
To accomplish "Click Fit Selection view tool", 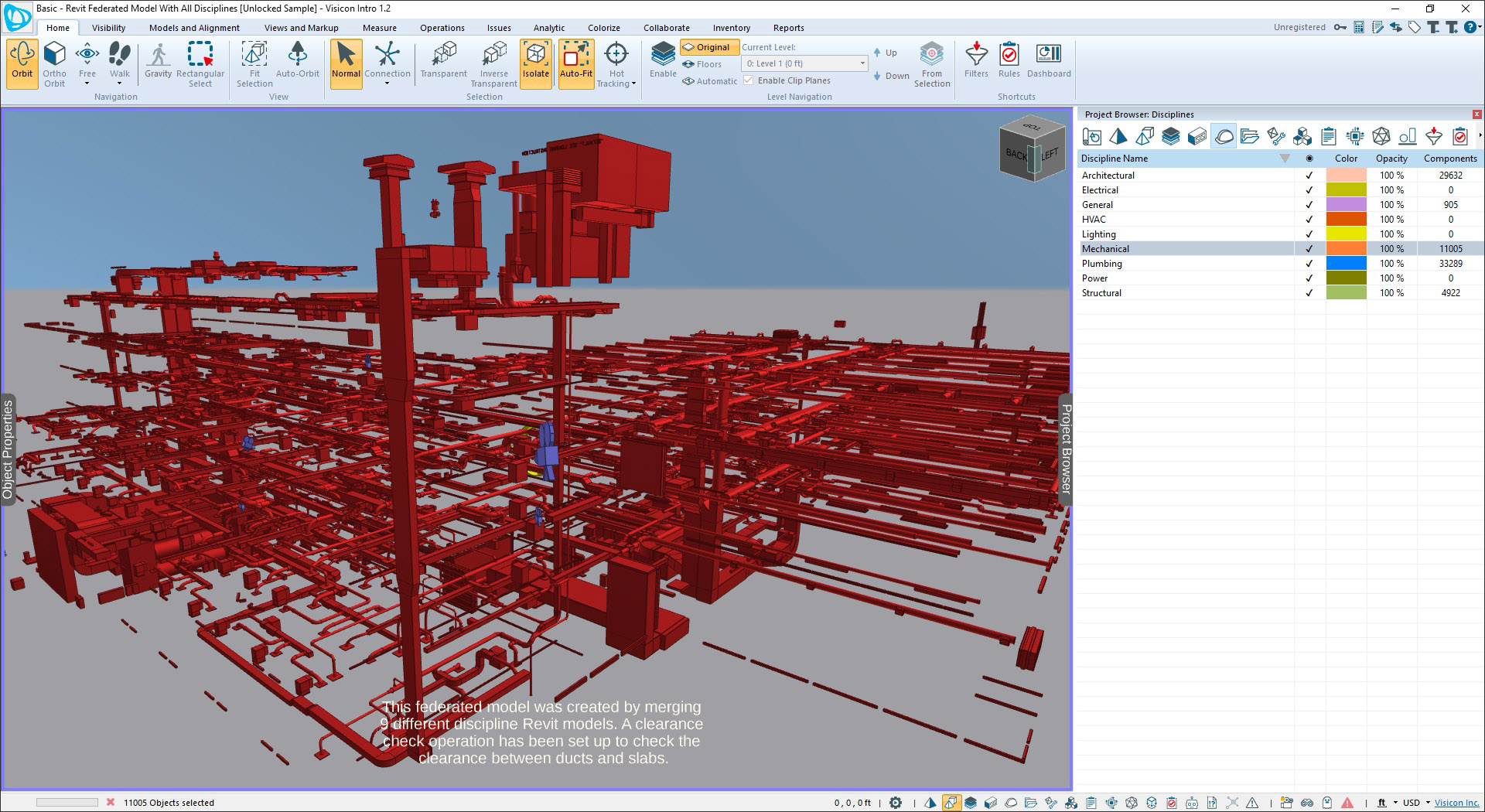I will pos(254,63).
